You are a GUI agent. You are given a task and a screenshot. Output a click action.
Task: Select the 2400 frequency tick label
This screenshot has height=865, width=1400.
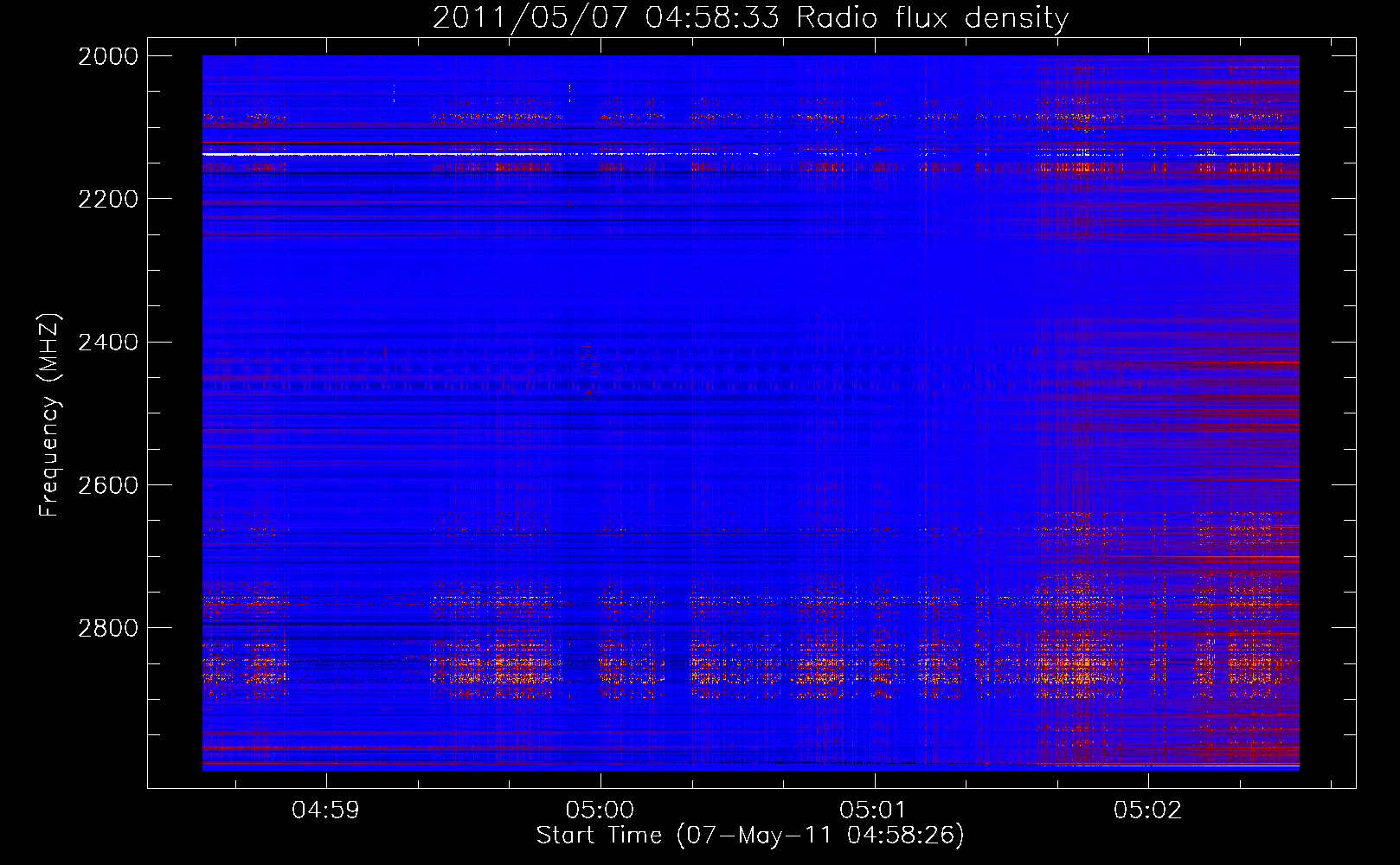[108, 343]
